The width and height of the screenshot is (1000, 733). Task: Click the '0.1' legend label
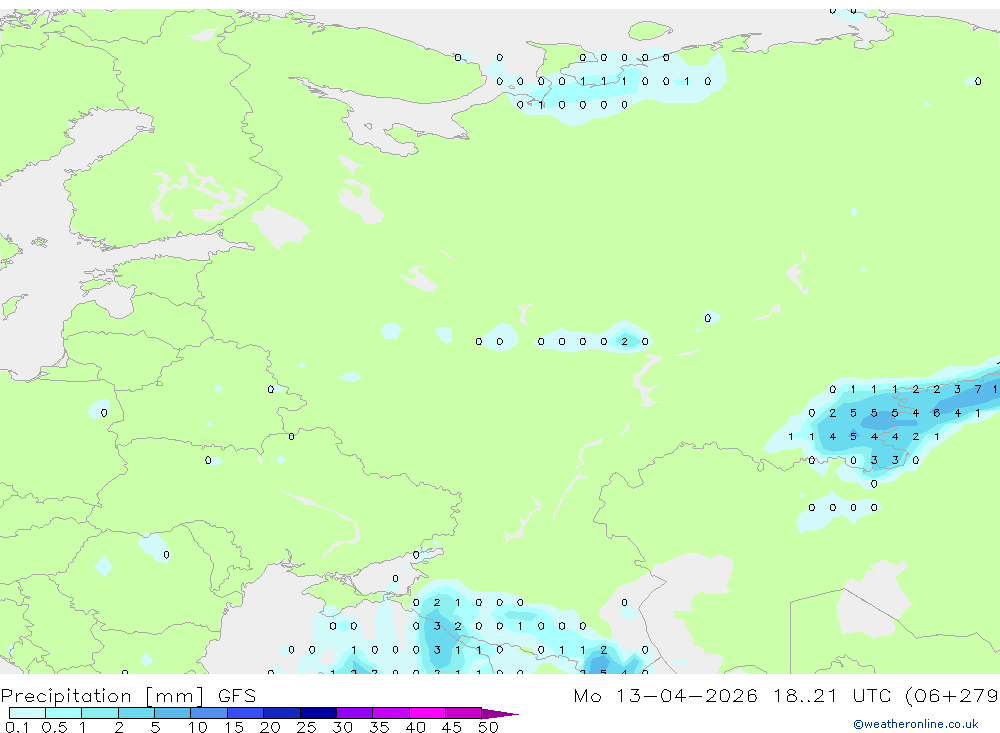tap(17, 727)
